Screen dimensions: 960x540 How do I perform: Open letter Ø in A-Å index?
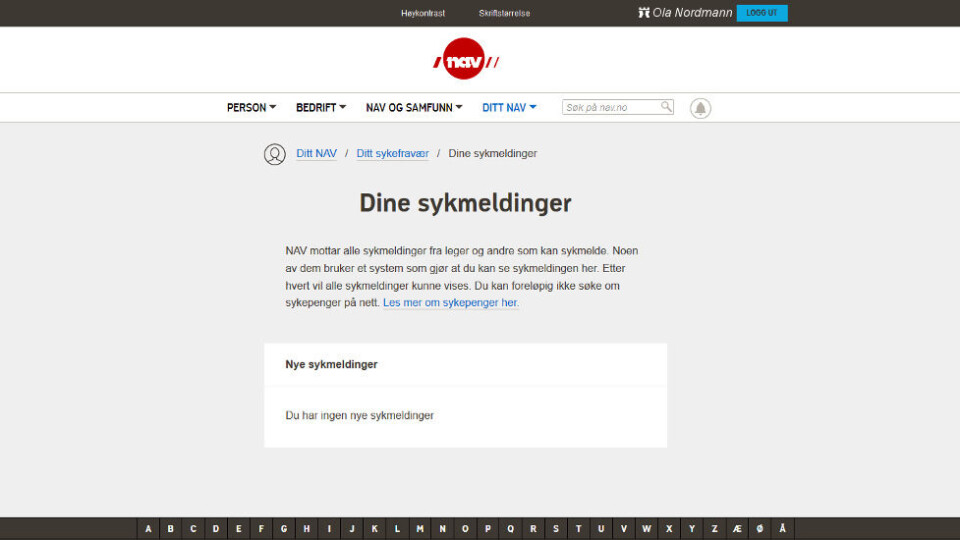click(x=760, y=528)
